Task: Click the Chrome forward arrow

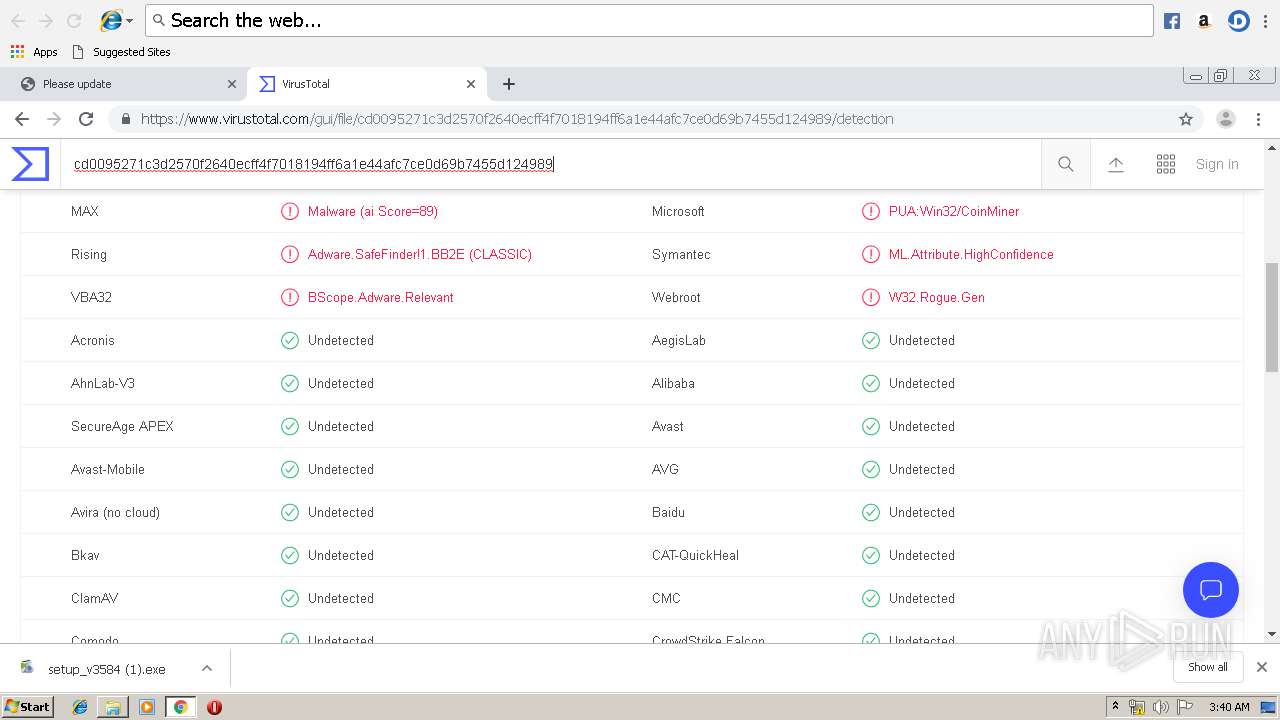Action: 54,119
